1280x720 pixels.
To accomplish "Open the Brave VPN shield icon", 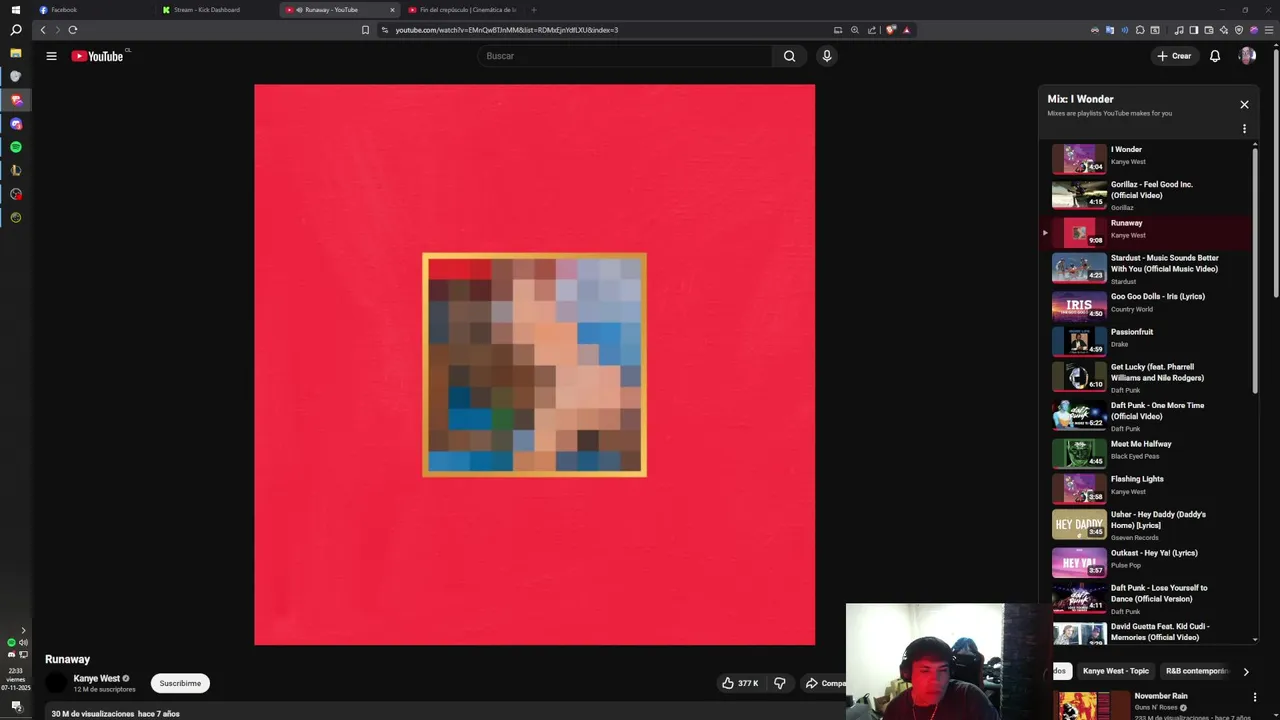I will click(x=1239, y=30).
